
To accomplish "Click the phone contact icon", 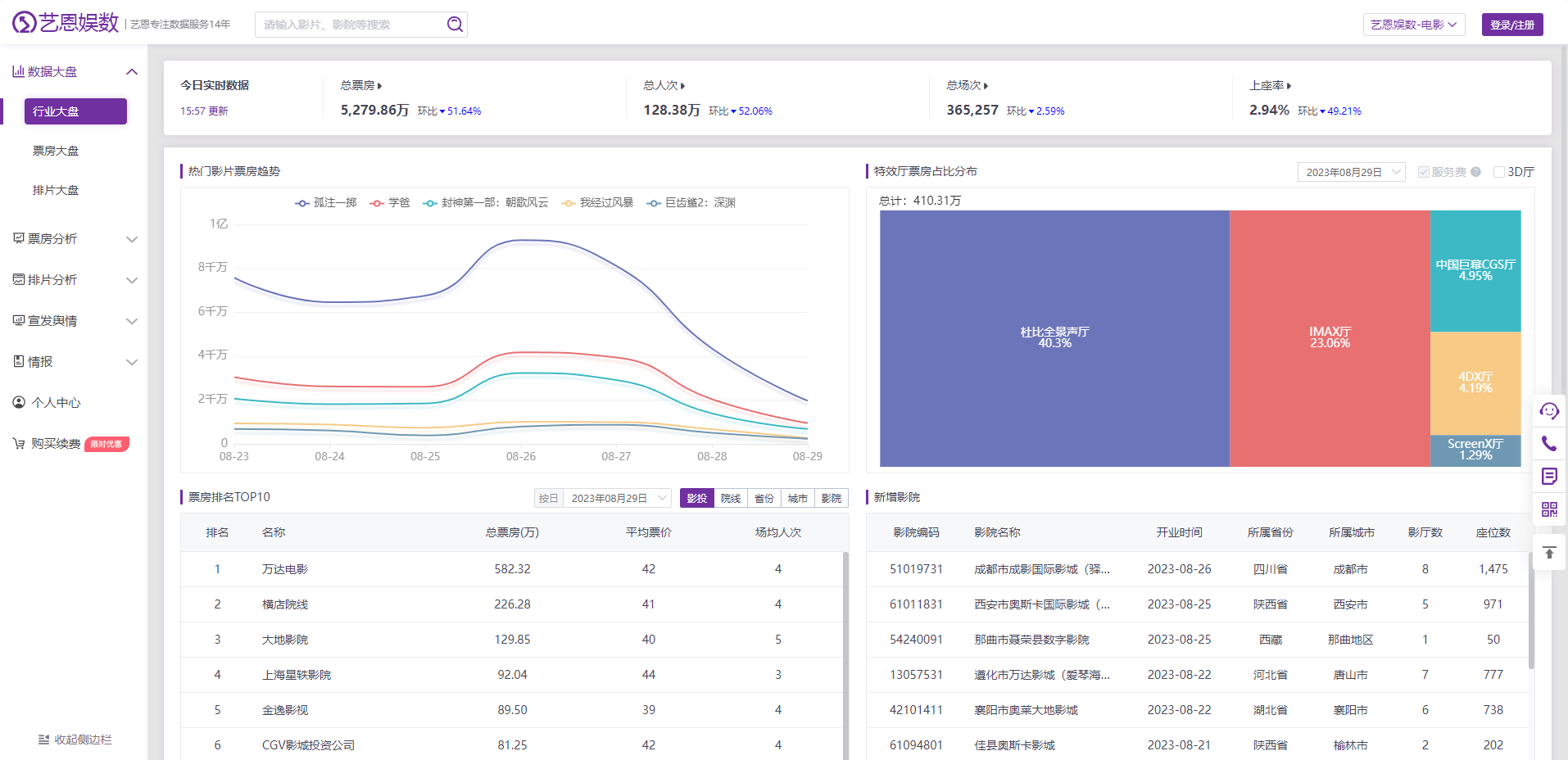I will (x=1549, y=444).
